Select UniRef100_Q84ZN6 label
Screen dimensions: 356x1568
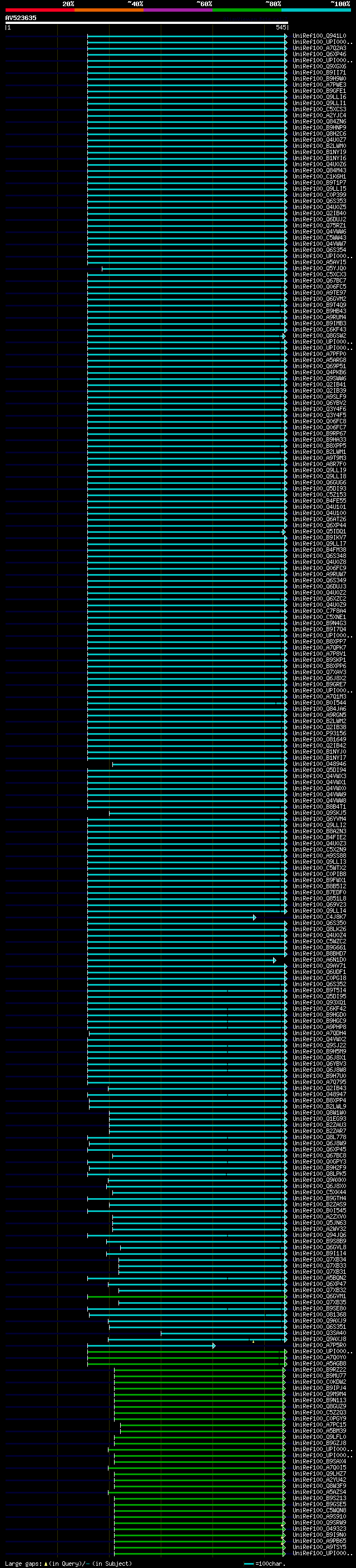point(319,122)
